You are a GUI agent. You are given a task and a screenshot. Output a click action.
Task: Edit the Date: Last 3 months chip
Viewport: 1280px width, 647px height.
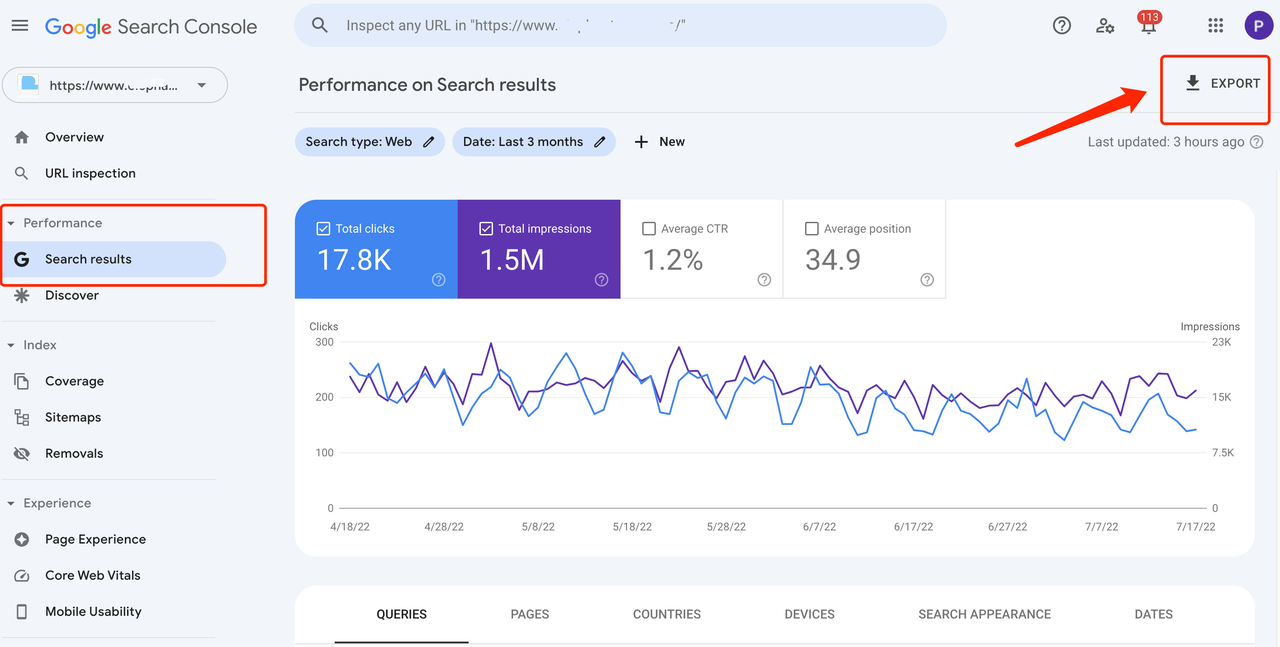534,142
